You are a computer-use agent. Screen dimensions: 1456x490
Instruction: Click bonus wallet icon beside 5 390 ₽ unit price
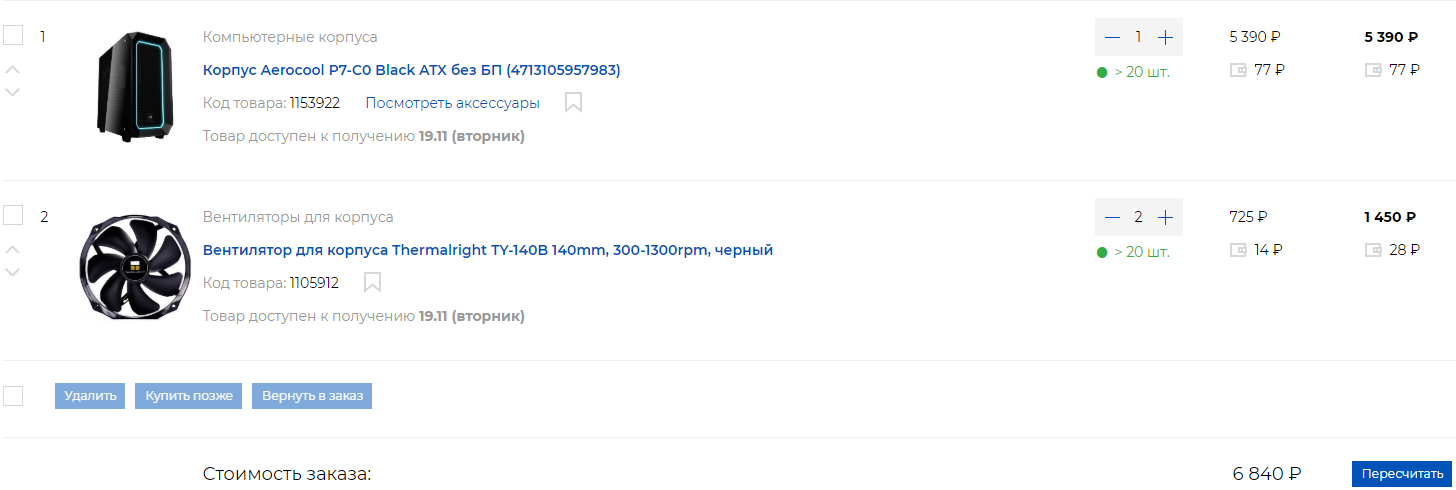(1239, 70)
